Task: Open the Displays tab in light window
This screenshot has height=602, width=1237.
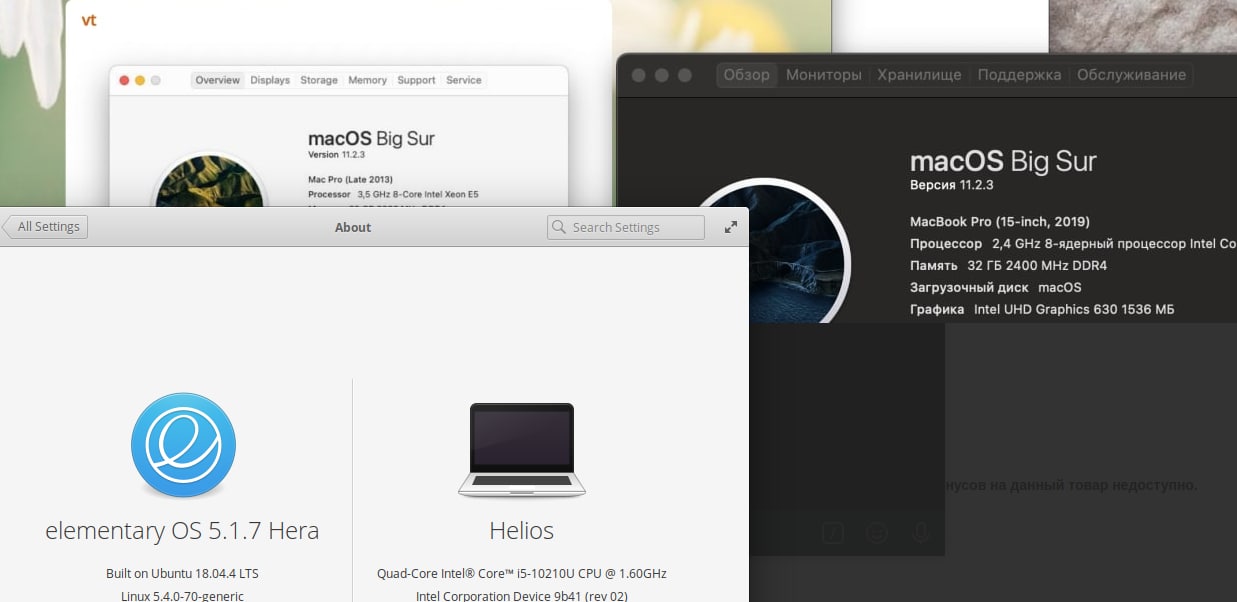Action: [270, 80]
